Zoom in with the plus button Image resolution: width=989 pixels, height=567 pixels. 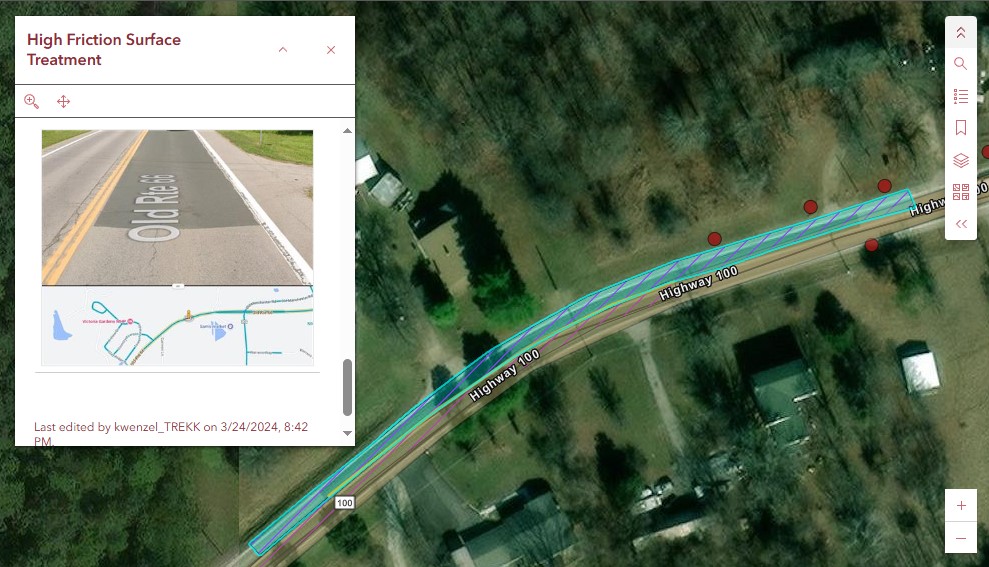click(961, 505)
